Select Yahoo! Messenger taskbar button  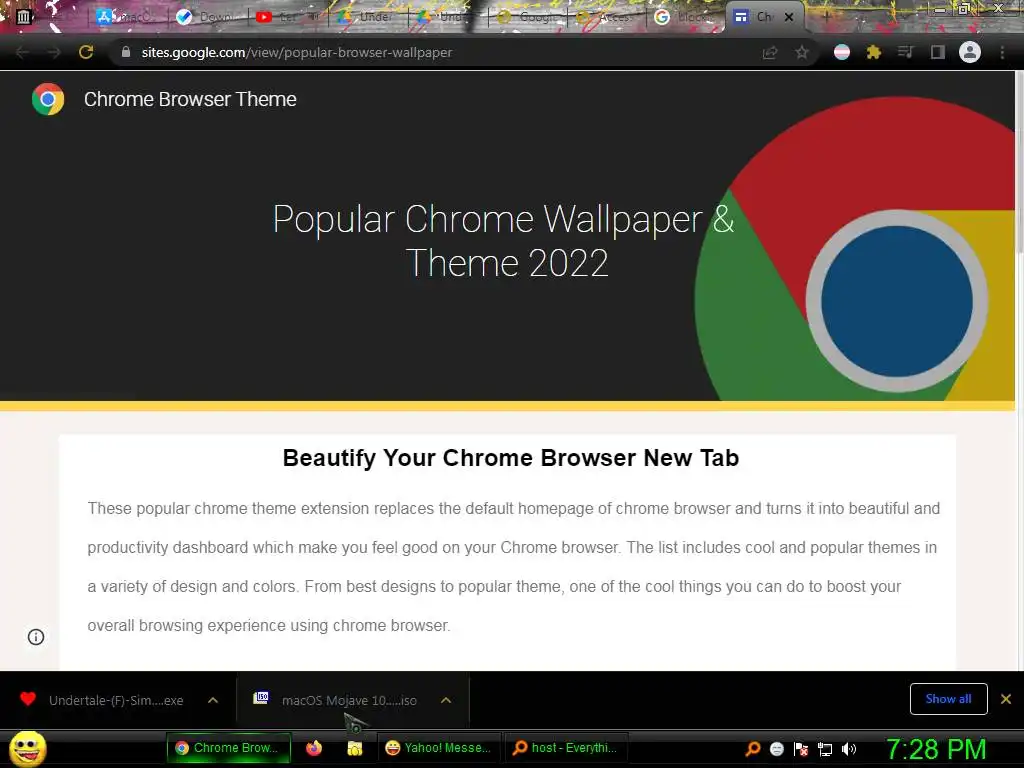pyautogui.click(x=438, y=748)
